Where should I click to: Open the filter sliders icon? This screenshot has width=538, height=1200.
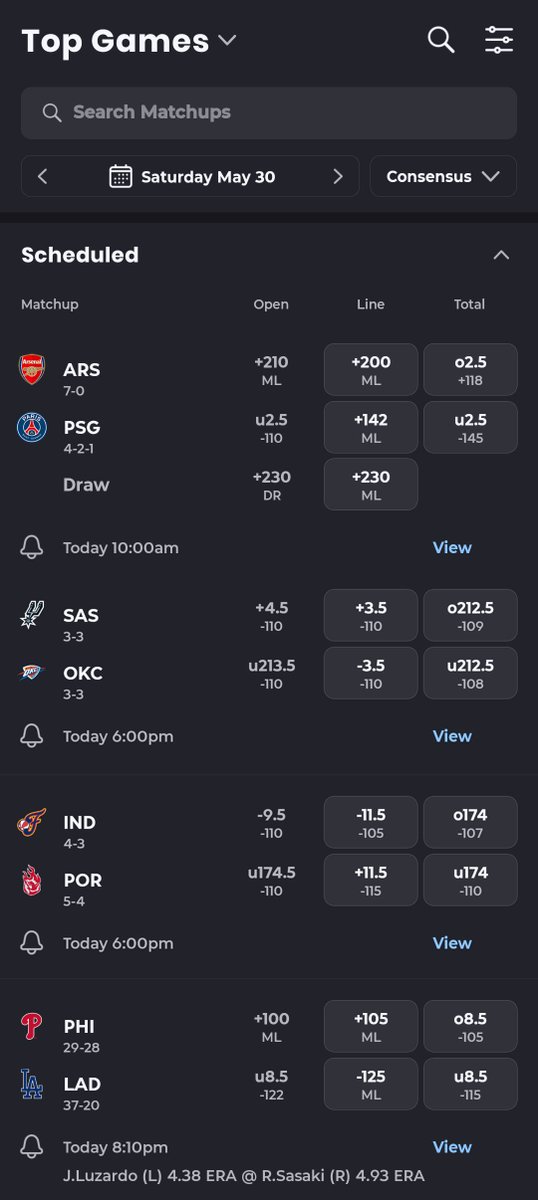click(499, 40)
